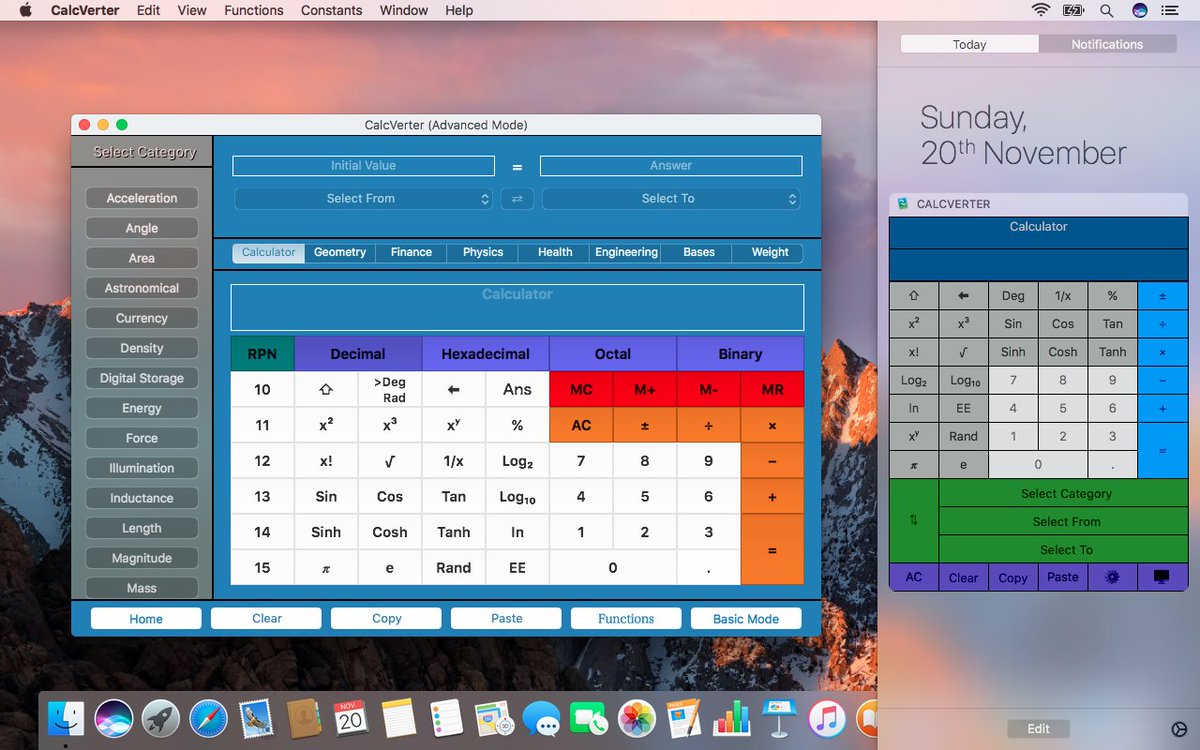Select the Digital Storage category
Screen dimensions: 1200x750
pyautogui.click(x=142, y=378)
